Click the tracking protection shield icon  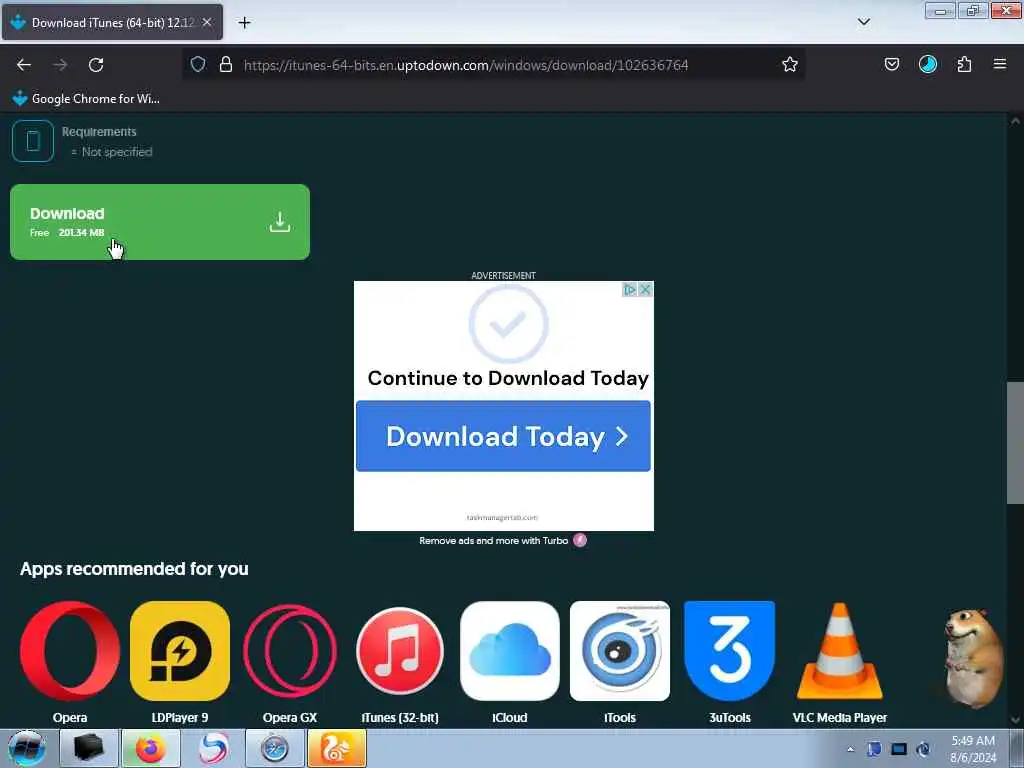coord(198,64)
